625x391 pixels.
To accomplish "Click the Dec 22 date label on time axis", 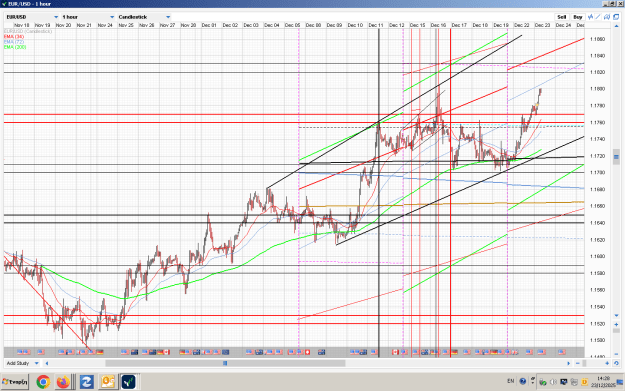I will tap(521, 25).
